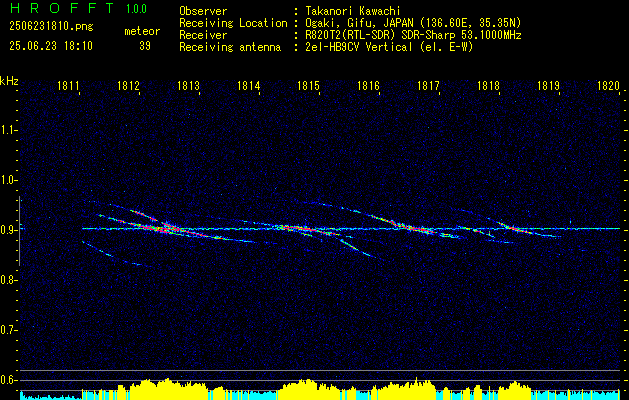Click the 'Observer' field label

pos(203,11)
